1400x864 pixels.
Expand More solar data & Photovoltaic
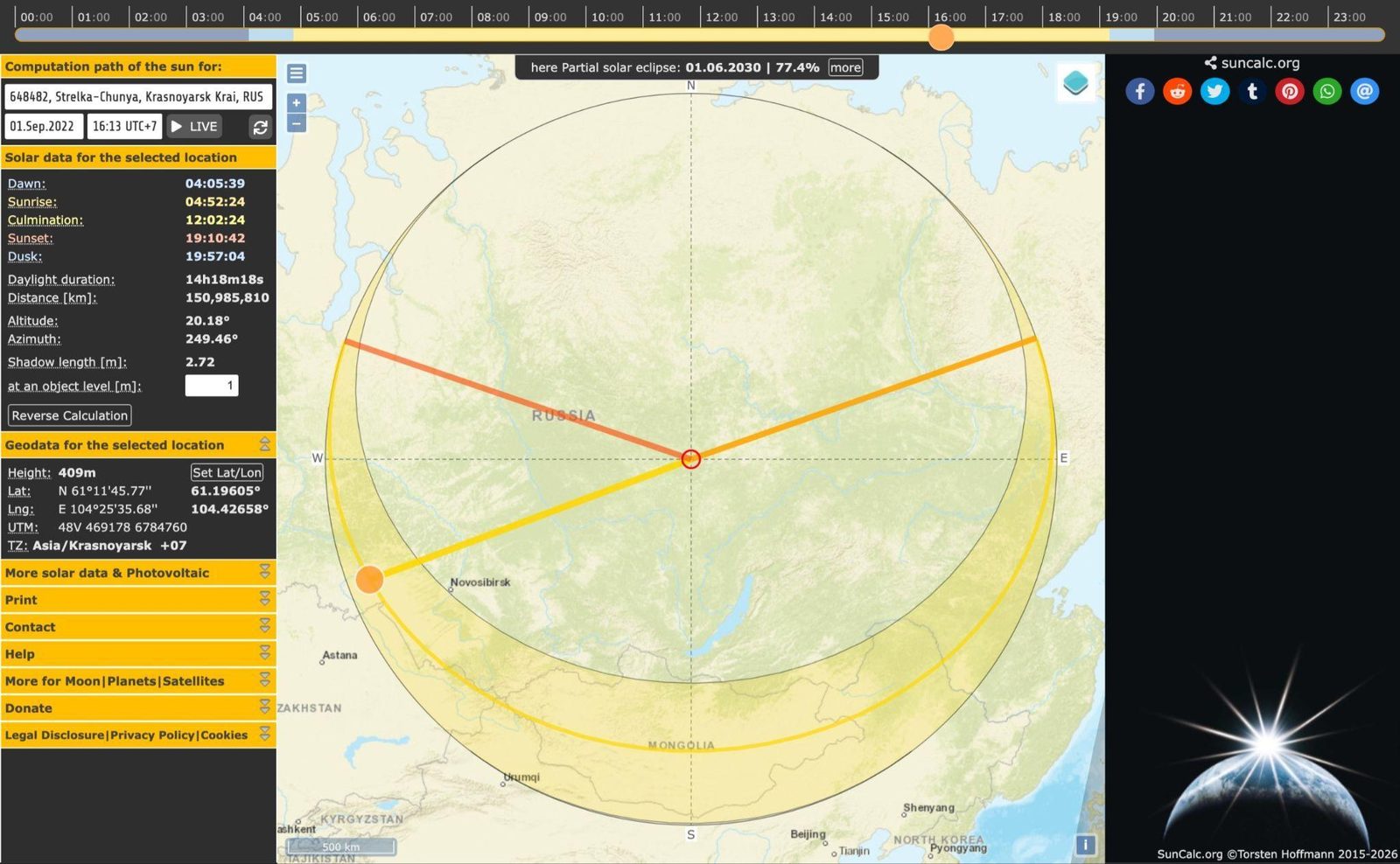[x=138, y=573]
